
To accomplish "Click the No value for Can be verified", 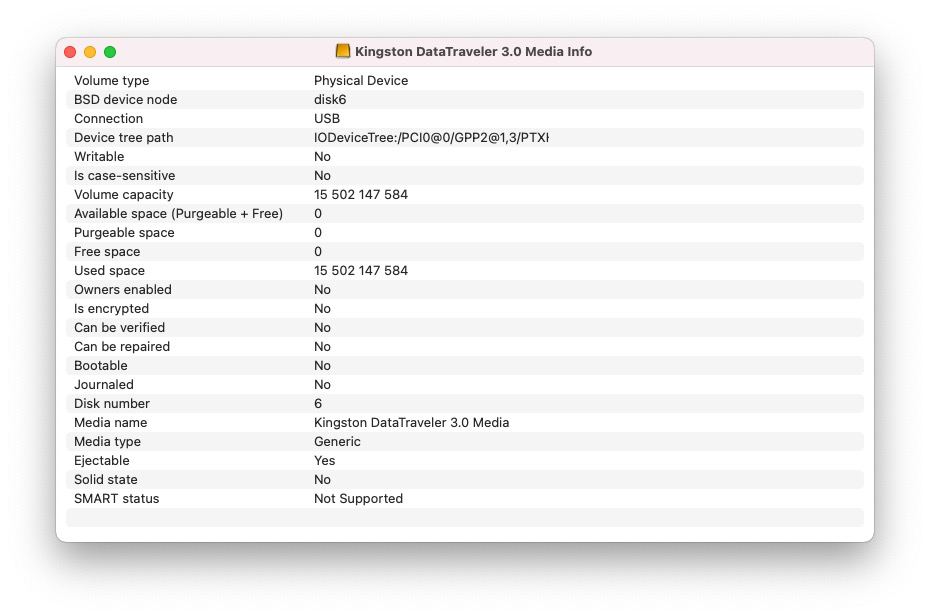I will click(x=322, y=327).
